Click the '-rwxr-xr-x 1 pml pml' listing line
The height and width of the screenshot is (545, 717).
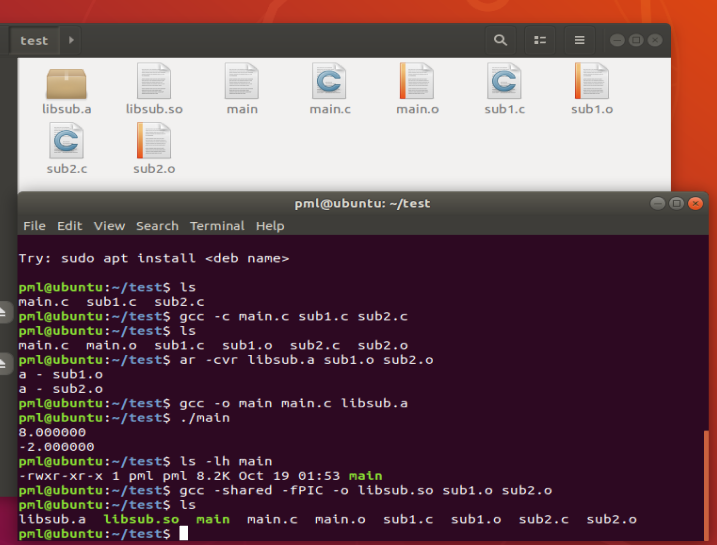[x=200, y=476]
